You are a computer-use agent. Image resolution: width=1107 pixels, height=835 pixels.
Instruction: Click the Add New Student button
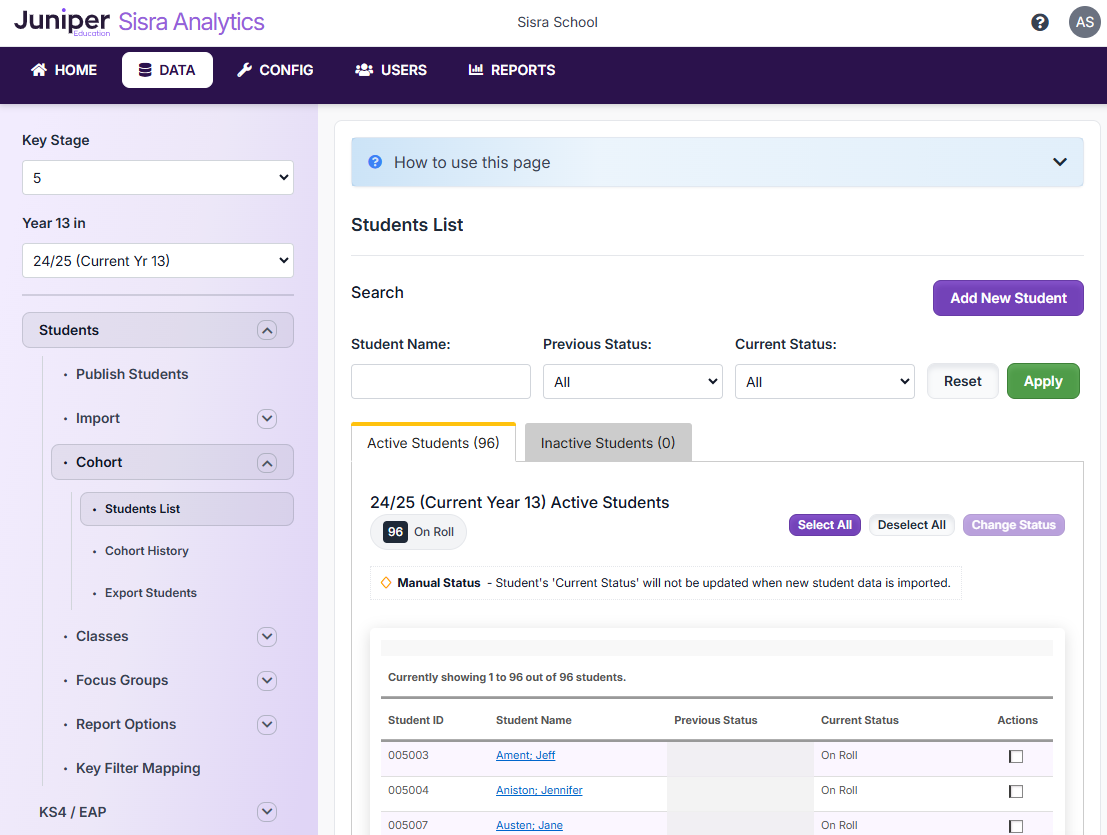click(x=1008, y=298)
